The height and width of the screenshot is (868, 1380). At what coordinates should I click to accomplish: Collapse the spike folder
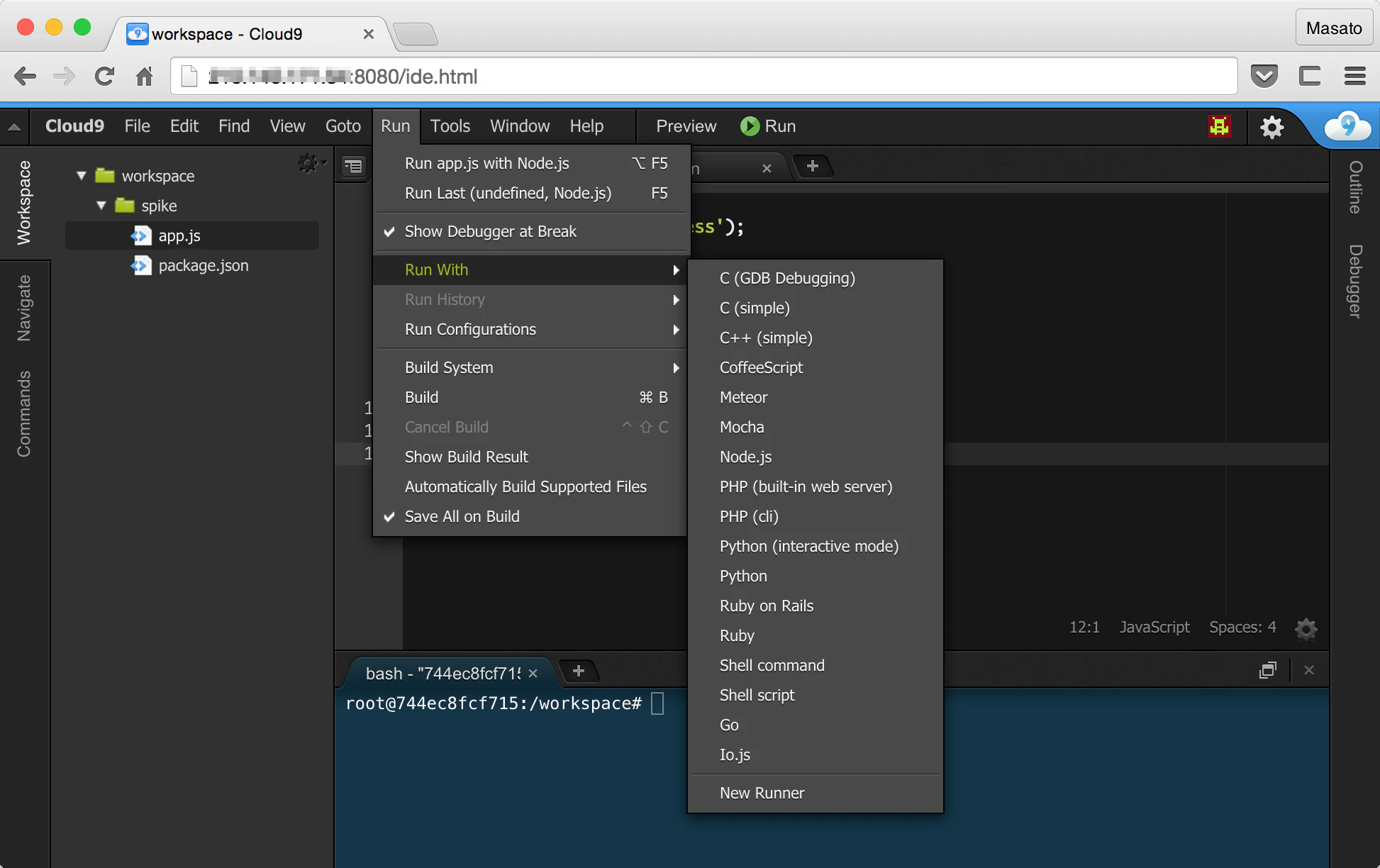(101, 205)
